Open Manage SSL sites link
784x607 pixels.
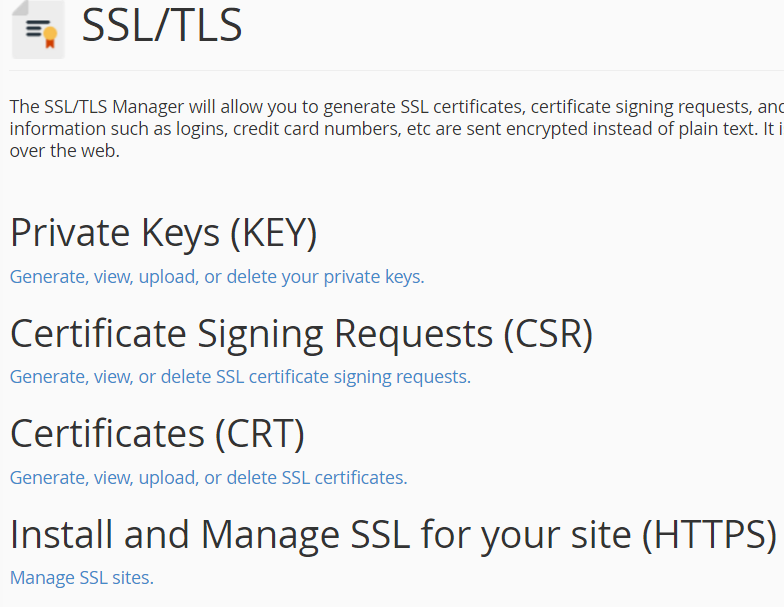(x=82, y=578)
